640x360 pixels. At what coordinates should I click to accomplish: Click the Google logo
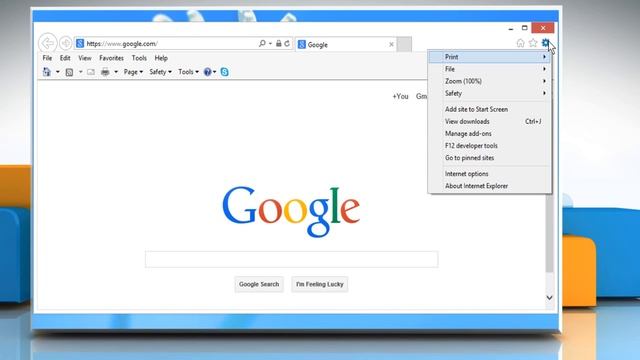[291, 211]
